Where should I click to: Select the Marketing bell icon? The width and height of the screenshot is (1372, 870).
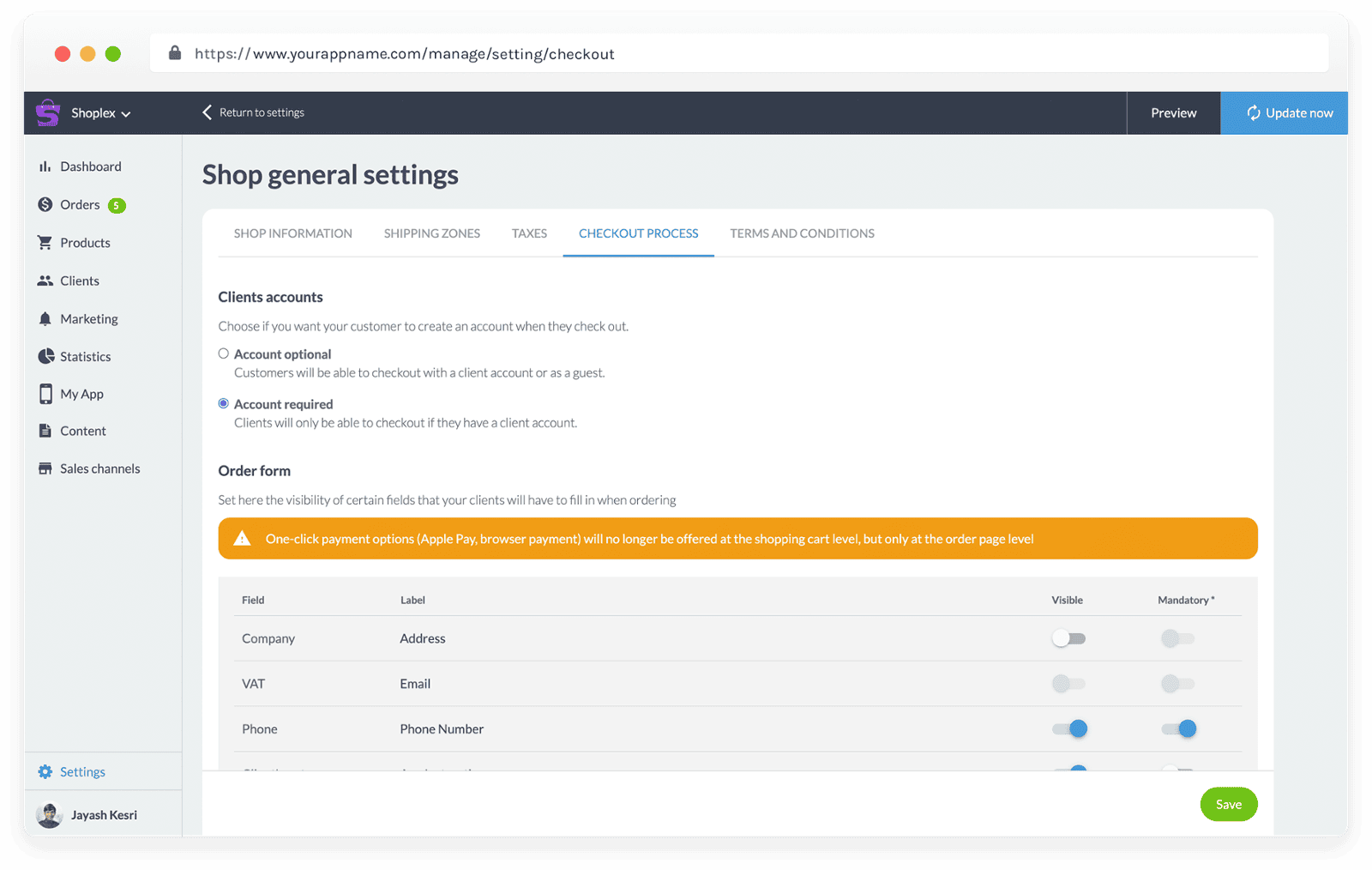[x=45, y=318]
